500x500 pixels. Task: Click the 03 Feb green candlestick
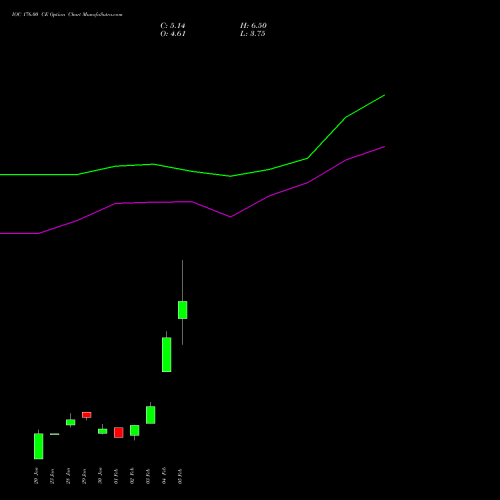(x=151, y=415)
